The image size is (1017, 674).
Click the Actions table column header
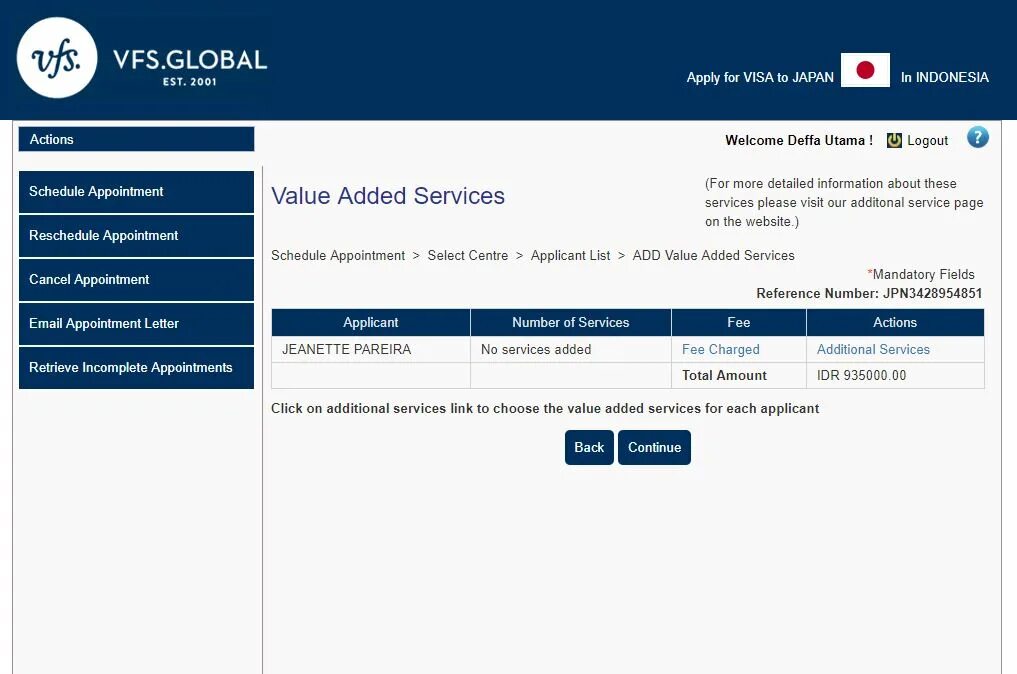[x=895, y=322]
